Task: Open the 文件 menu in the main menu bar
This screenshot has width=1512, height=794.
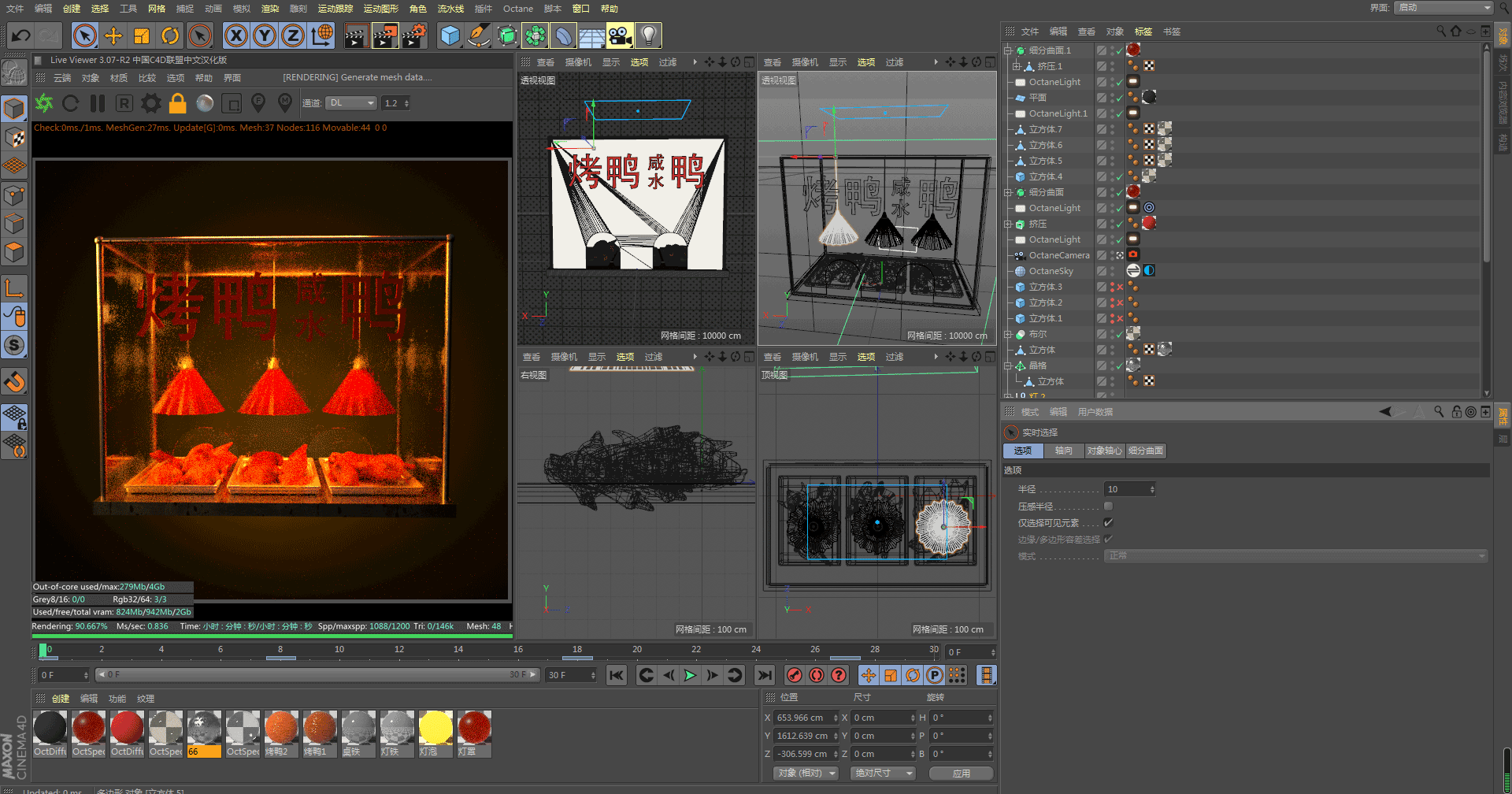Action: tap(15, 9)
